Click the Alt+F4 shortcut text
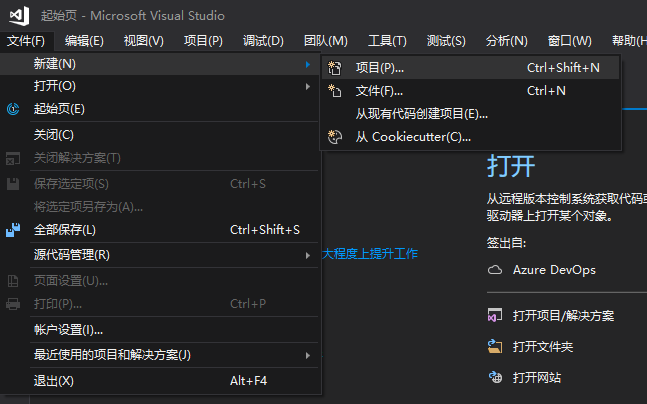 (x=248, y=380)
